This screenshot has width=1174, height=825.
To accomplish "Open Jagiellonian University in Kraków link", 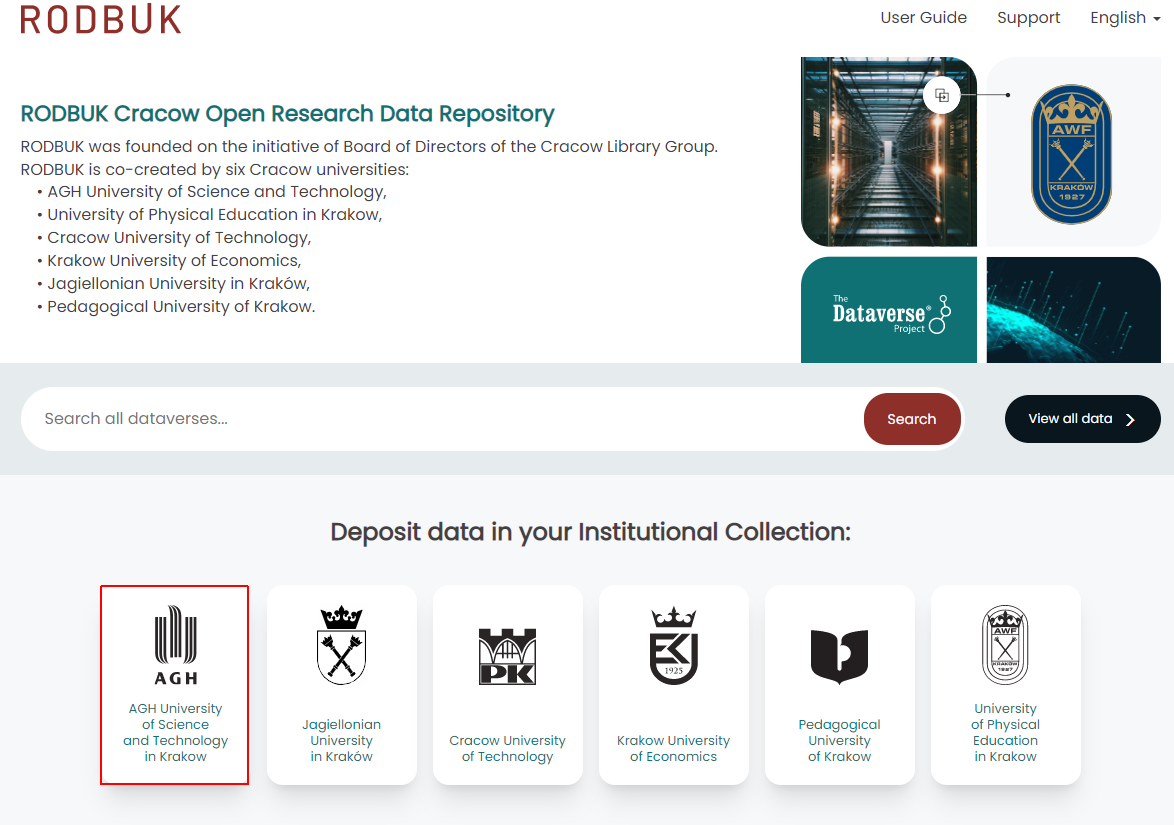I will tap(341, 740).
